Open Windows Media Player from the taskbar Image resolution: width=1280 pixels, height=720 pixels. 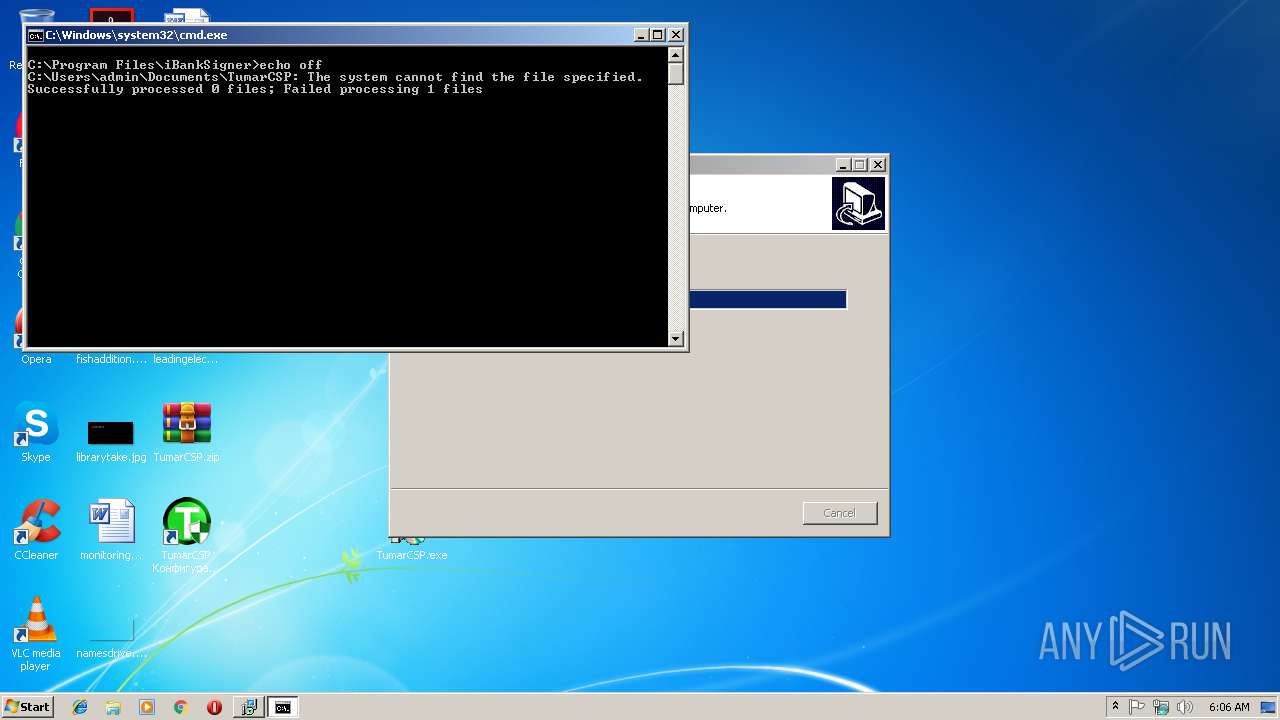tap(147, 707)
